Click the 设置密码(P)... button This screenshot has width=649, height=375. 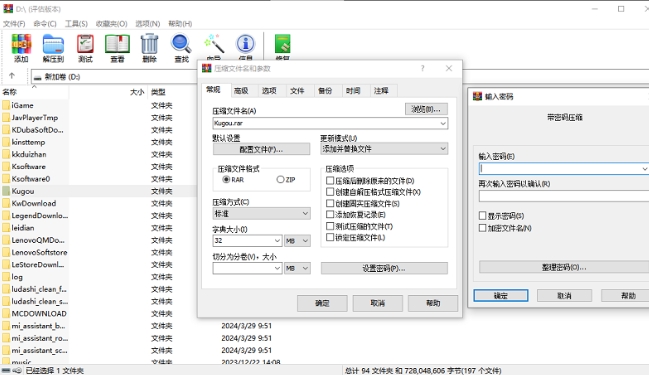point(384,268)
